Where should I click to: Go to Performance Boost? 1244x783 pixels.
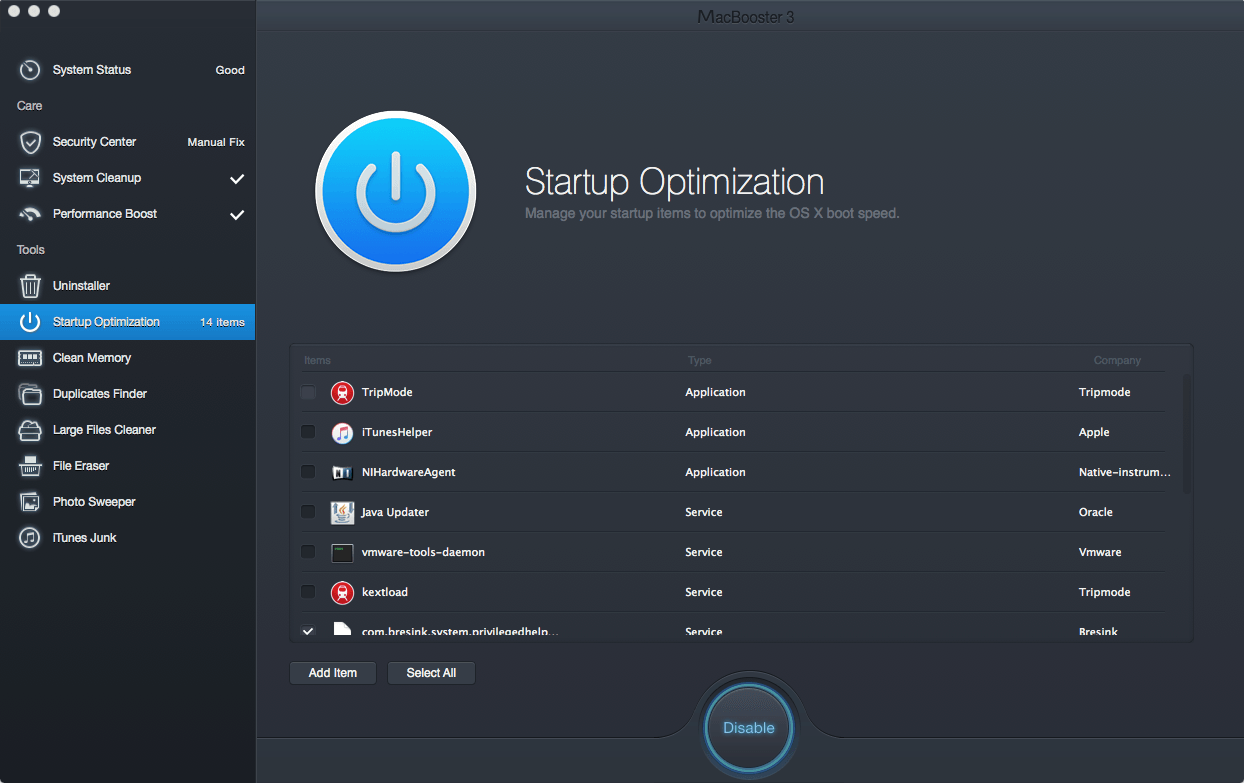(x=127, y=214)
